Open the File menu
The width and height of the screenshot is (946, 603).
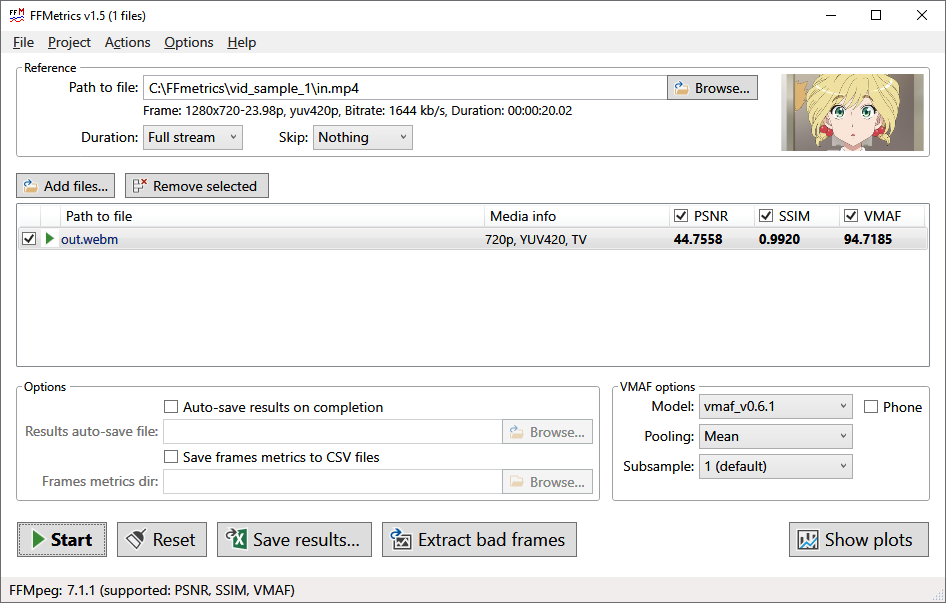coord(24,42)
